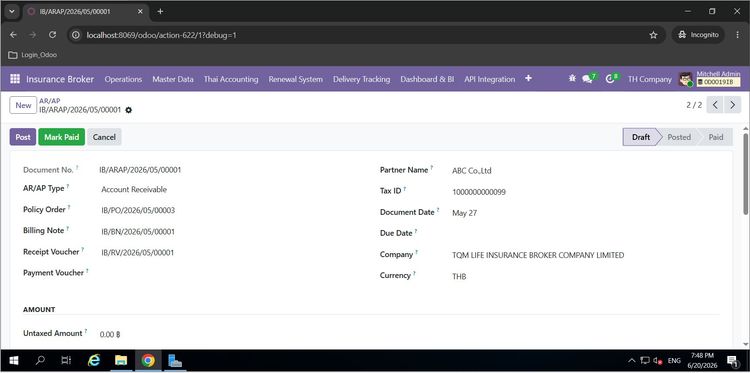This screenshot has height=373, width=750.
Task: Open the gear actions menu beside document number
Action: pyautogui.click(x=128, y=110)
